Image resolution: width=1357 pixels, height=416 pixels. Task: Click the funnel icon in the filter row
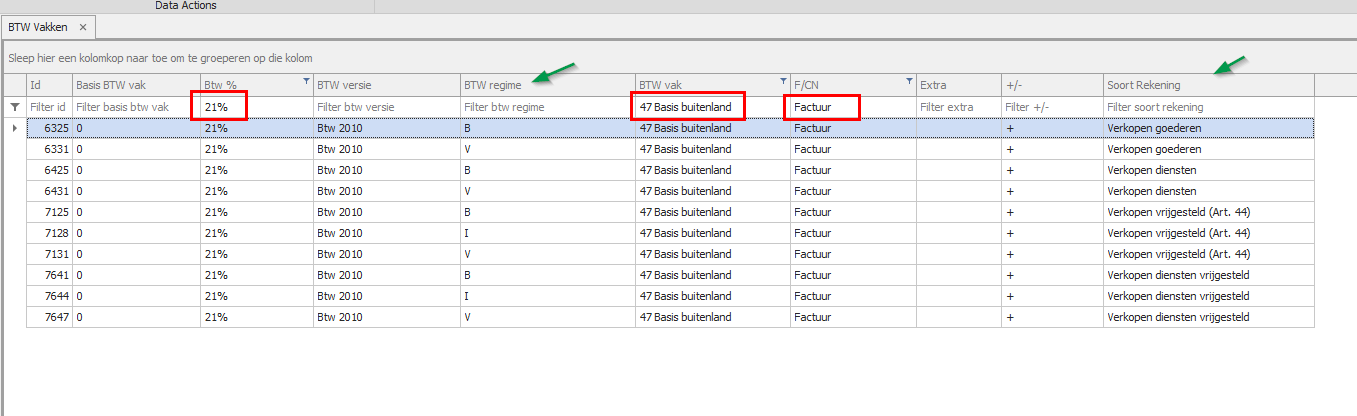point(15,107)
